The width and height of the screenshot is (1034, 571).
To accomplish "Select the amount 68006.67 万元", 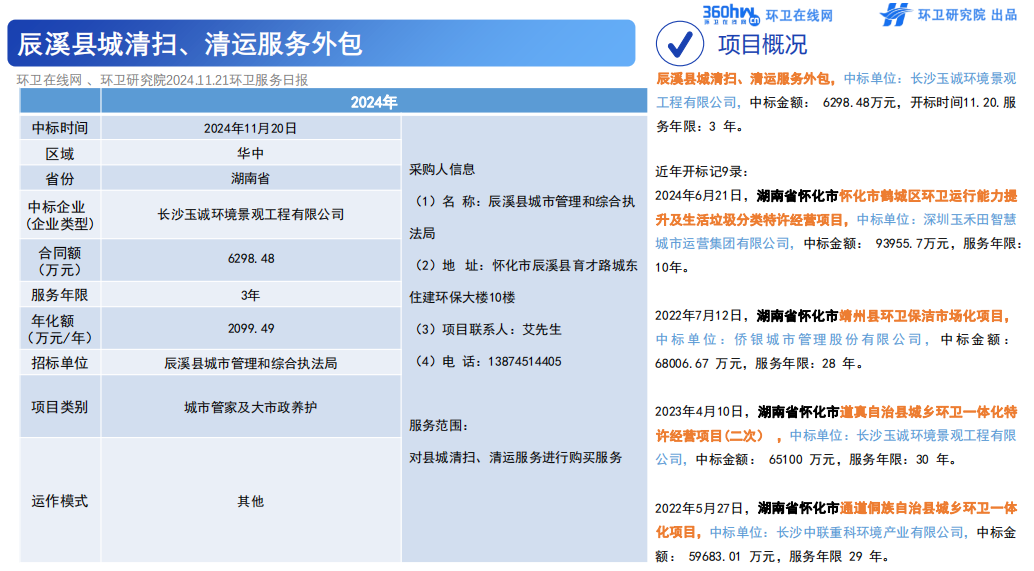I will [698, 363].
